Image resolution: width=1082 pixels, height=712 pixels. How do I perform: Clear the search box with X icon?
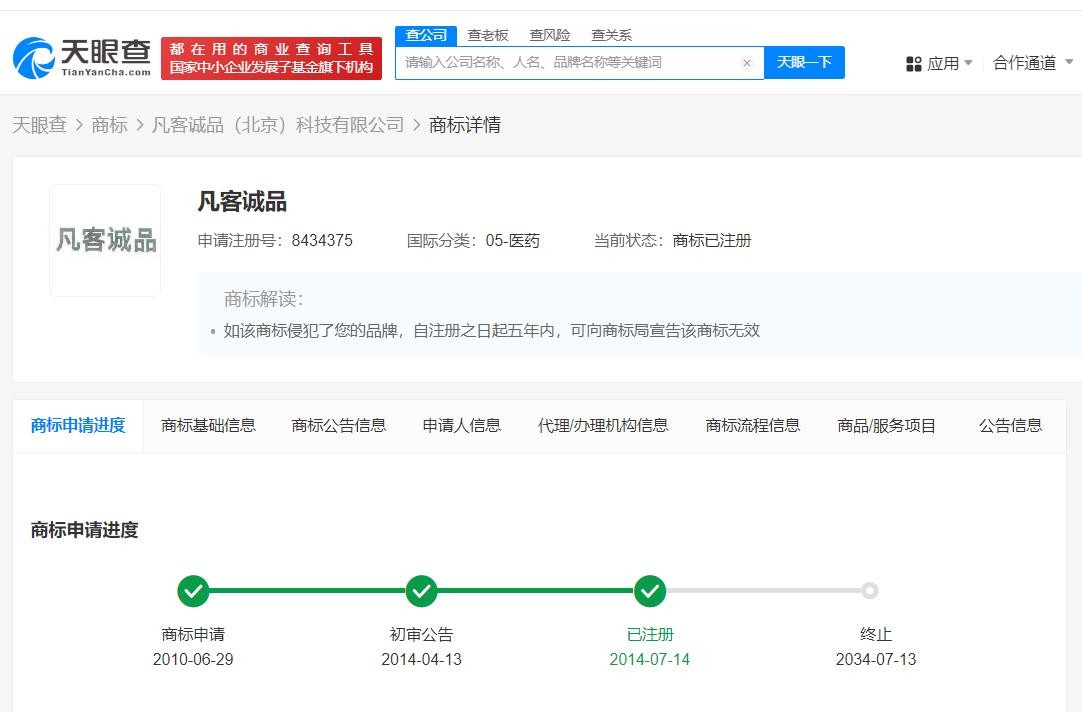746,63
